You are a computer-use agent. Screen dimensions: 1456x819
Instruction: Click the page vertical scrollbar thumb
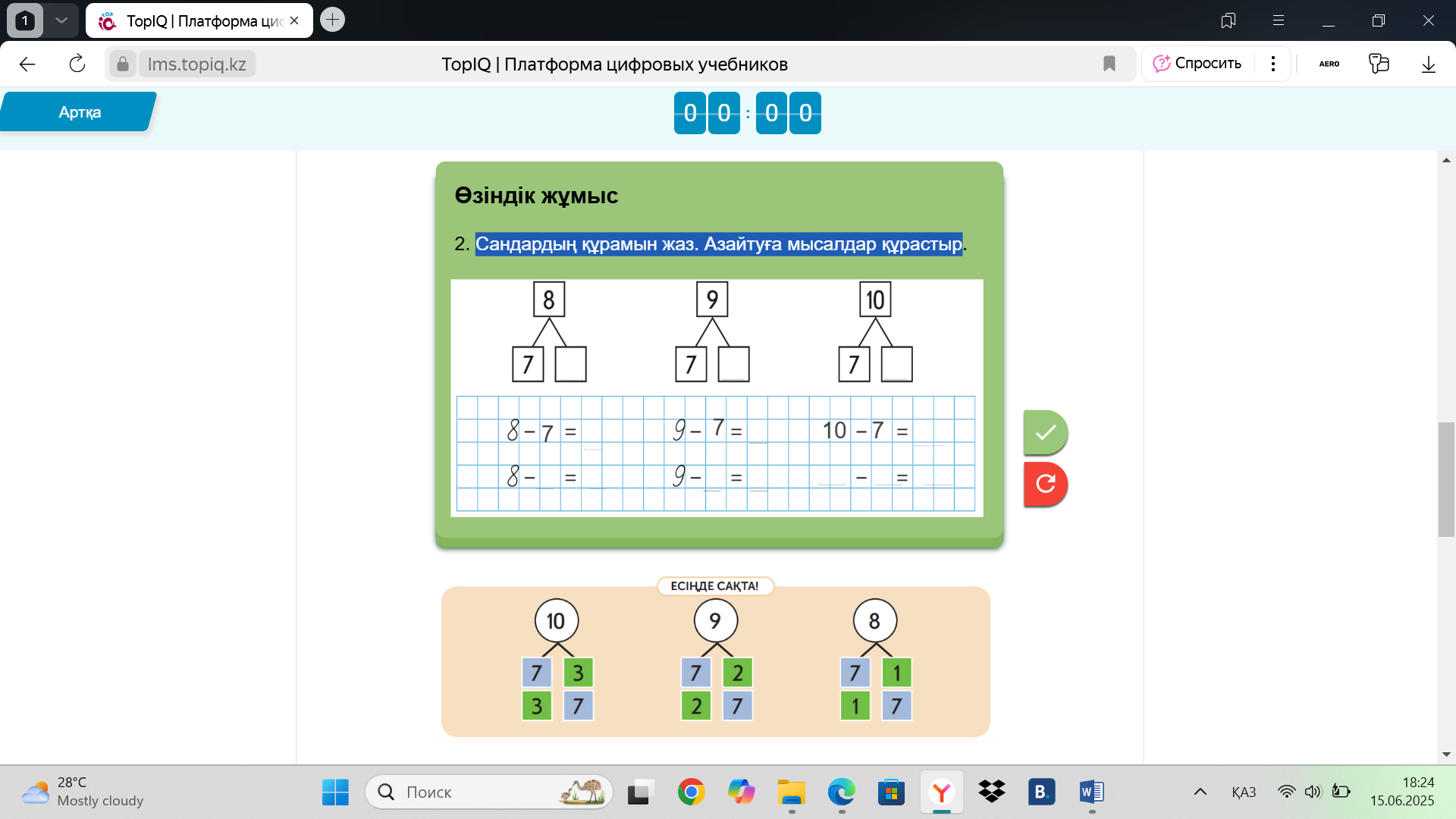click(1446, 479)
